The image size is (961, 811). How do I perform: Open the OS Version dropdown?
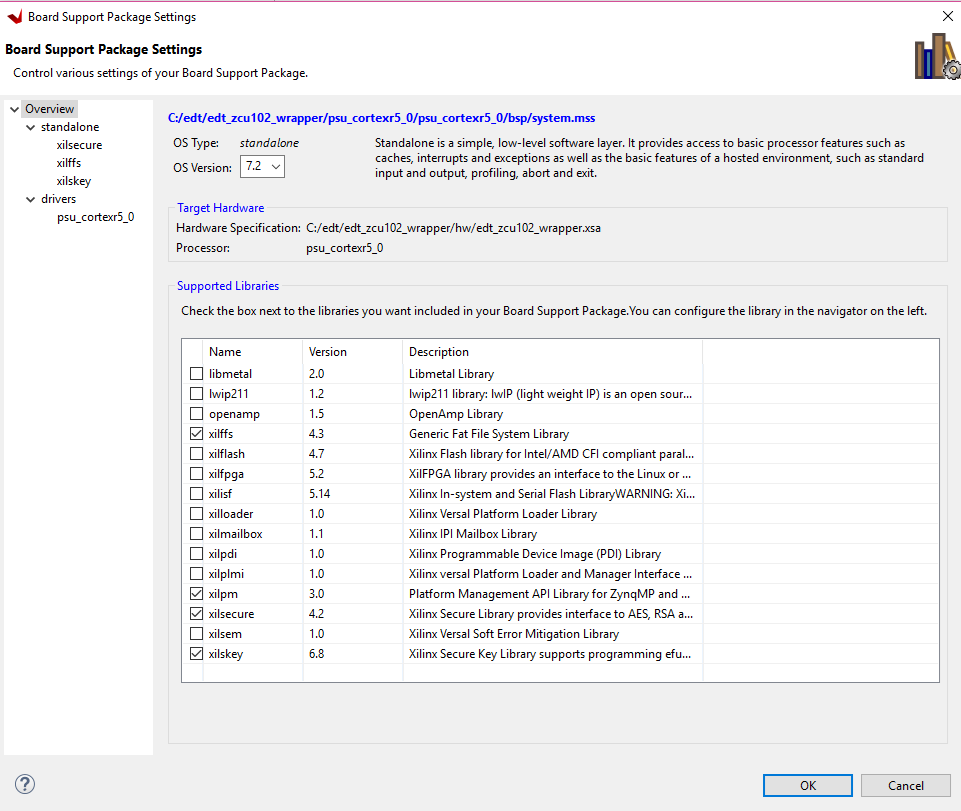(263, 166)
